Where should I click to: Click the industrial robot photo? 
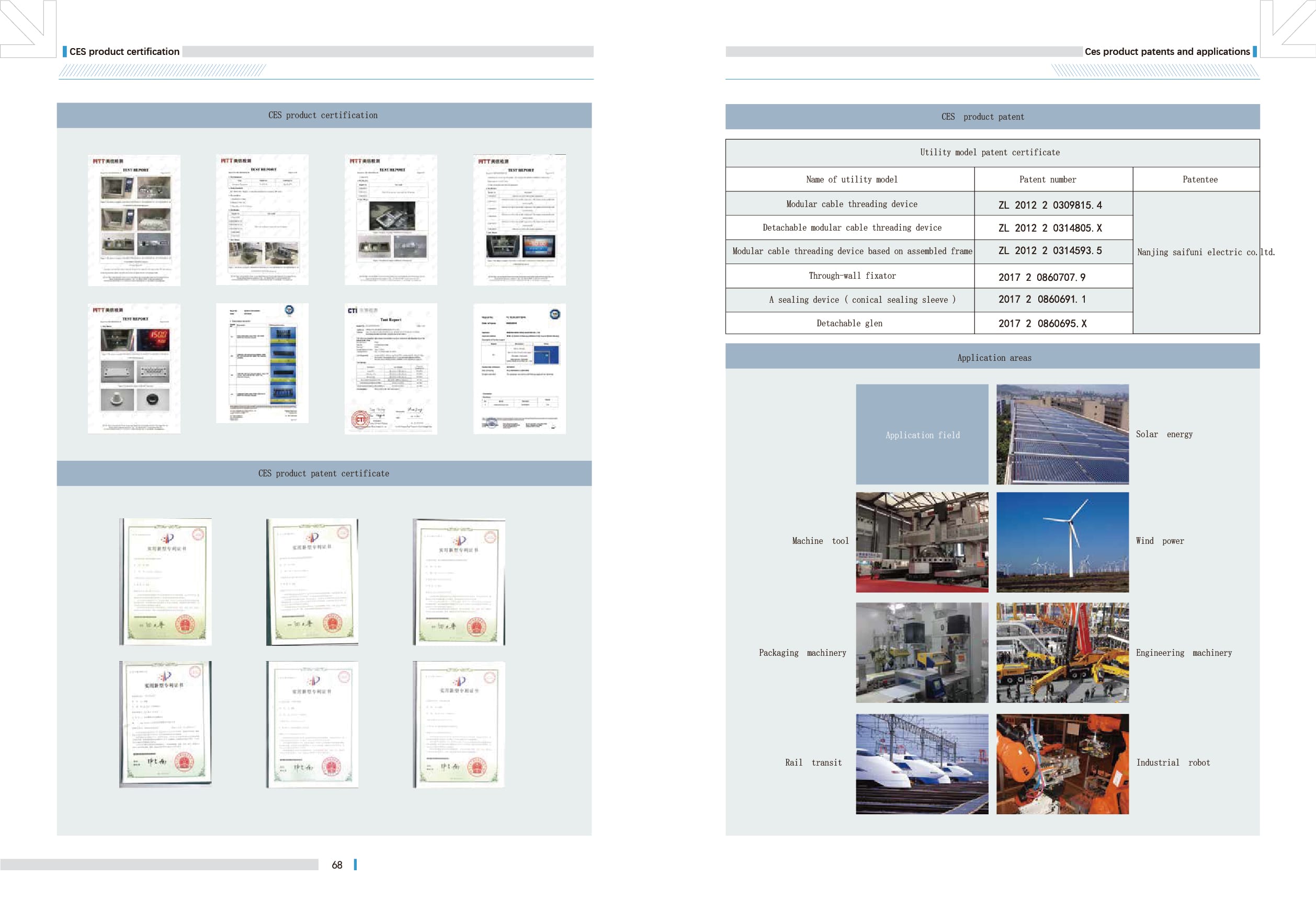[x=1062, y=763]
